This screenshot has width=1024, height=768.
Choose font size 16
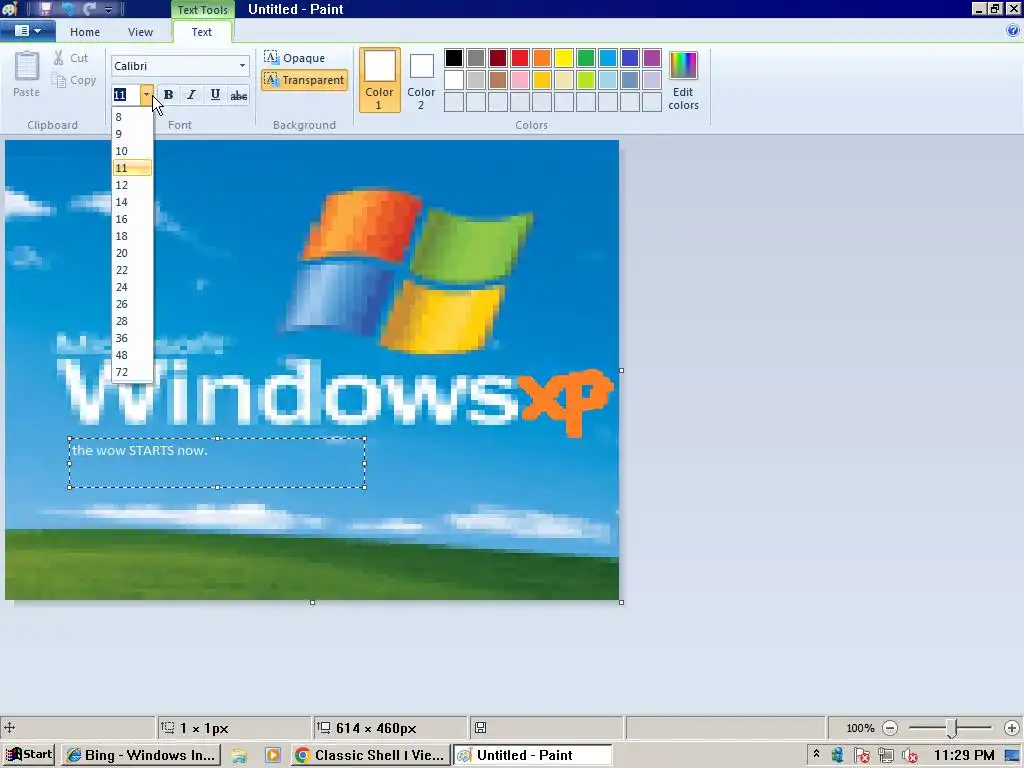[132, 219]
